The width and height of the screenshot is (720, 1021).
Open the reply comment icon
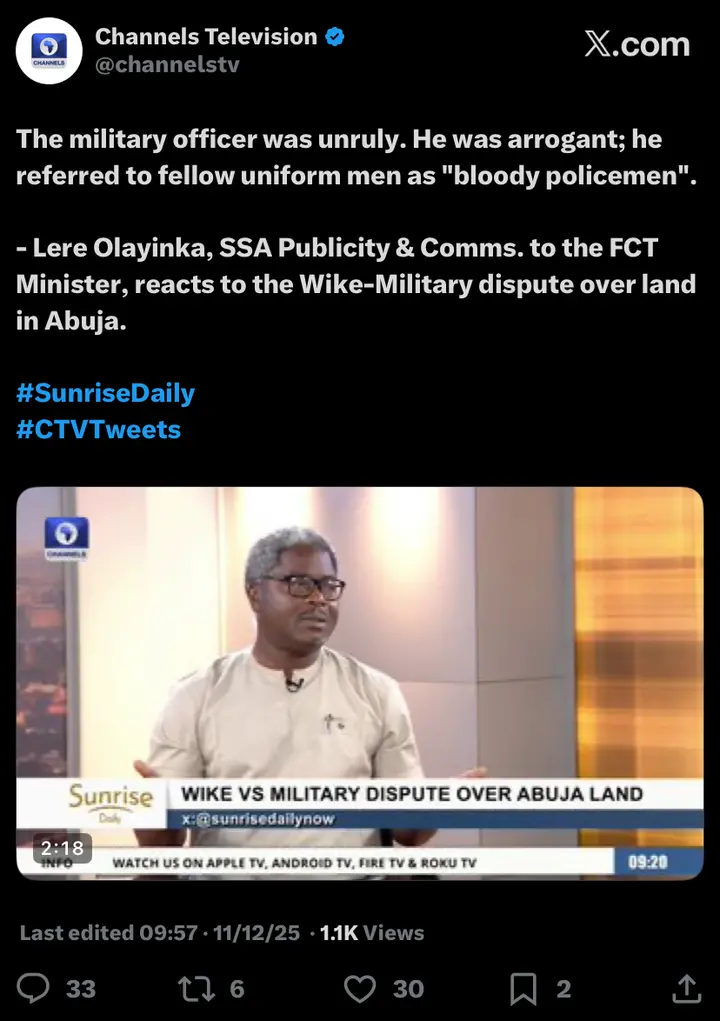(33, 988)
